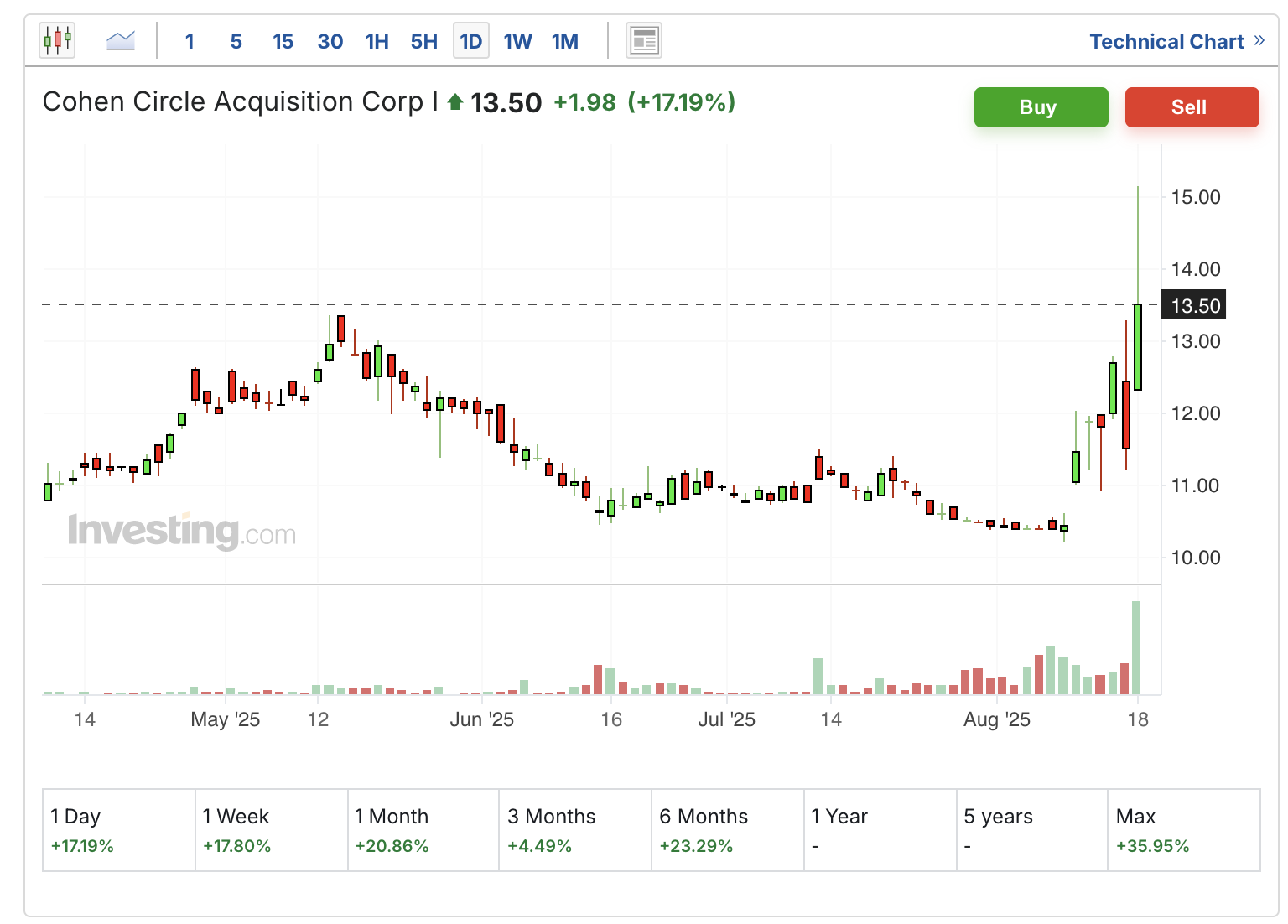Open the news overlay icon in toolbar

644,40
